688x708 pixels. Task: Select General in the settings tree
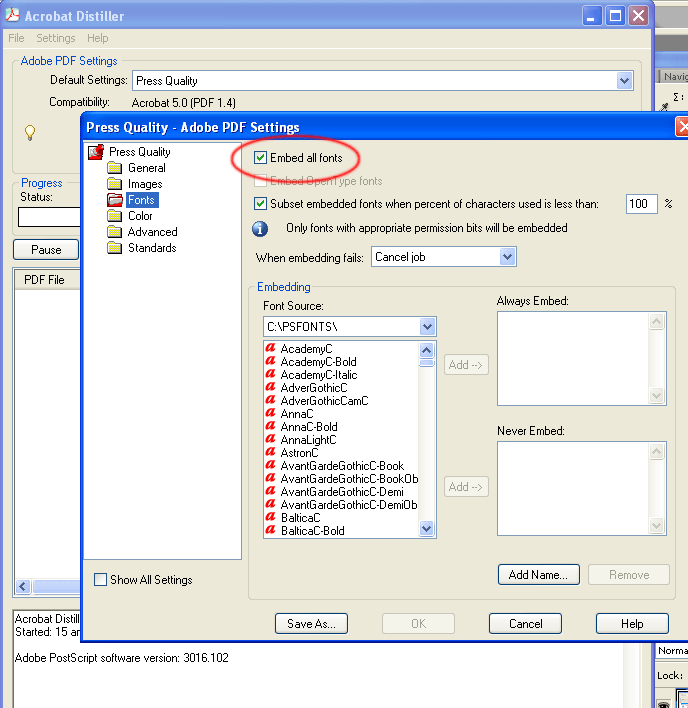[x=147, y=168]
